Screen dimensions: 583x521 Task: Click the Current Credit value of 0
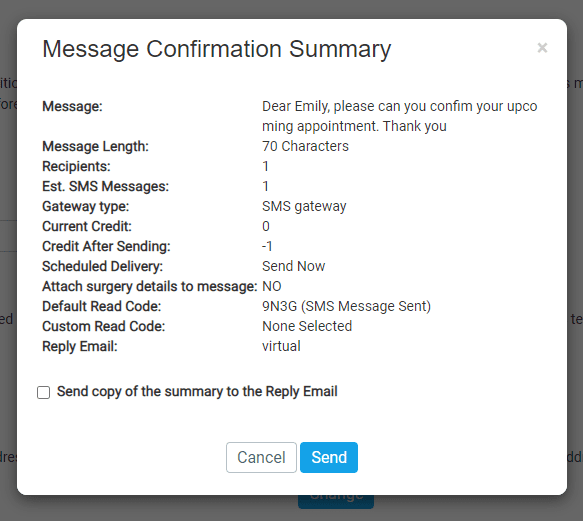266,226
